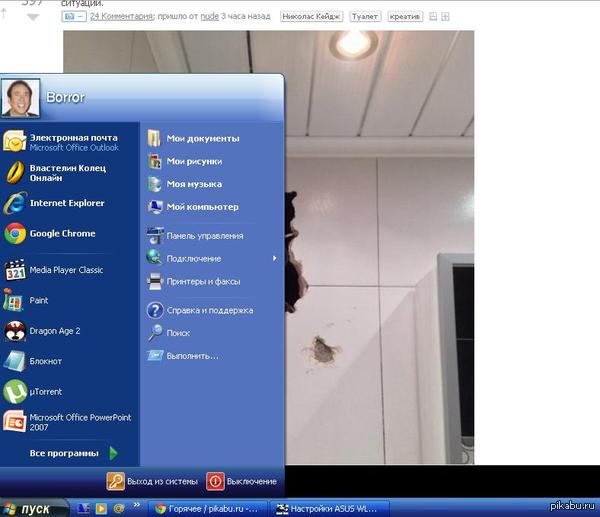This screenshot has width=600, height=517.
Task: Open Поиск magnifier icon
Action: 155,333
